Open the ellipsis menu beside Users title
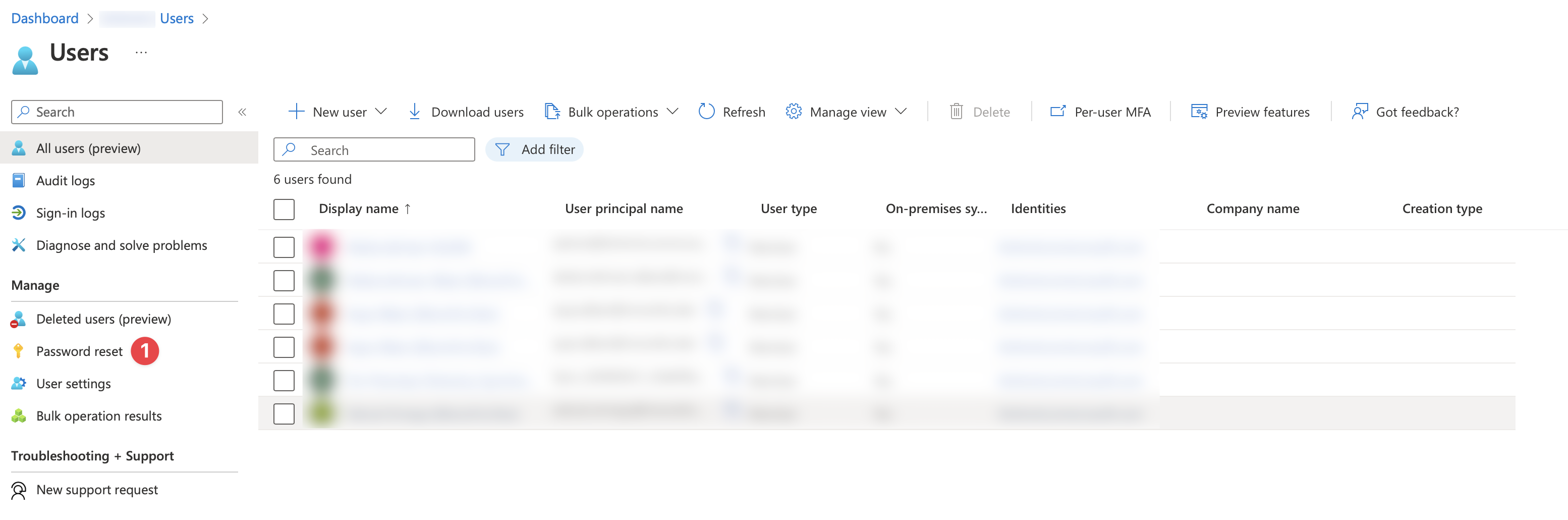Screen dimensions: 1568x520 [141, 53]
